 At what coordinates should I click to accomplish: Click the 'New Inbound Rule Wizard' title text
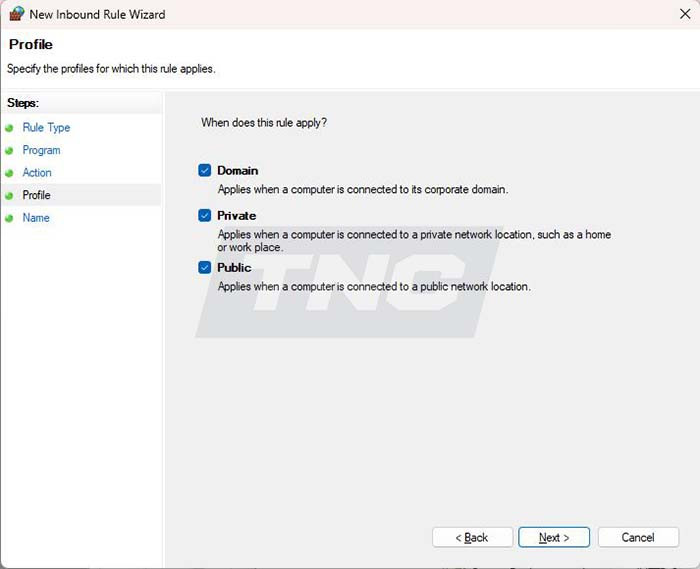tap(97, 14)
